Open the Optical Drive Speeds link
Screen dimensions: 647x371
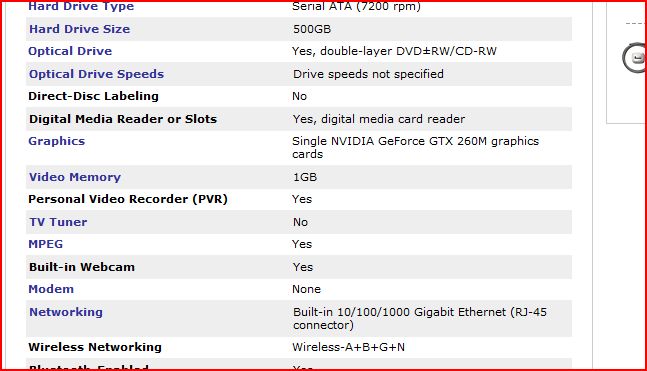tap(97, 74)
